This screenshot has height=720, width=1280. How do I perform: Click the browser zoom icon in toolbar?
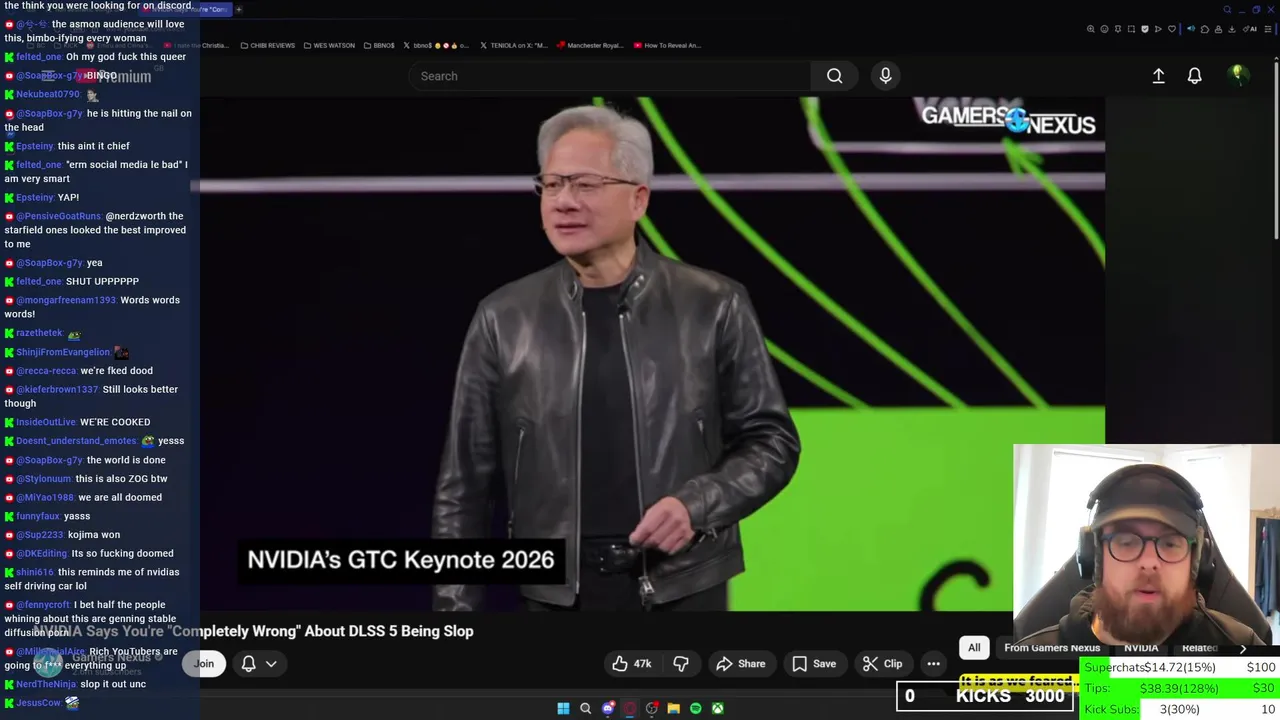1090,29
